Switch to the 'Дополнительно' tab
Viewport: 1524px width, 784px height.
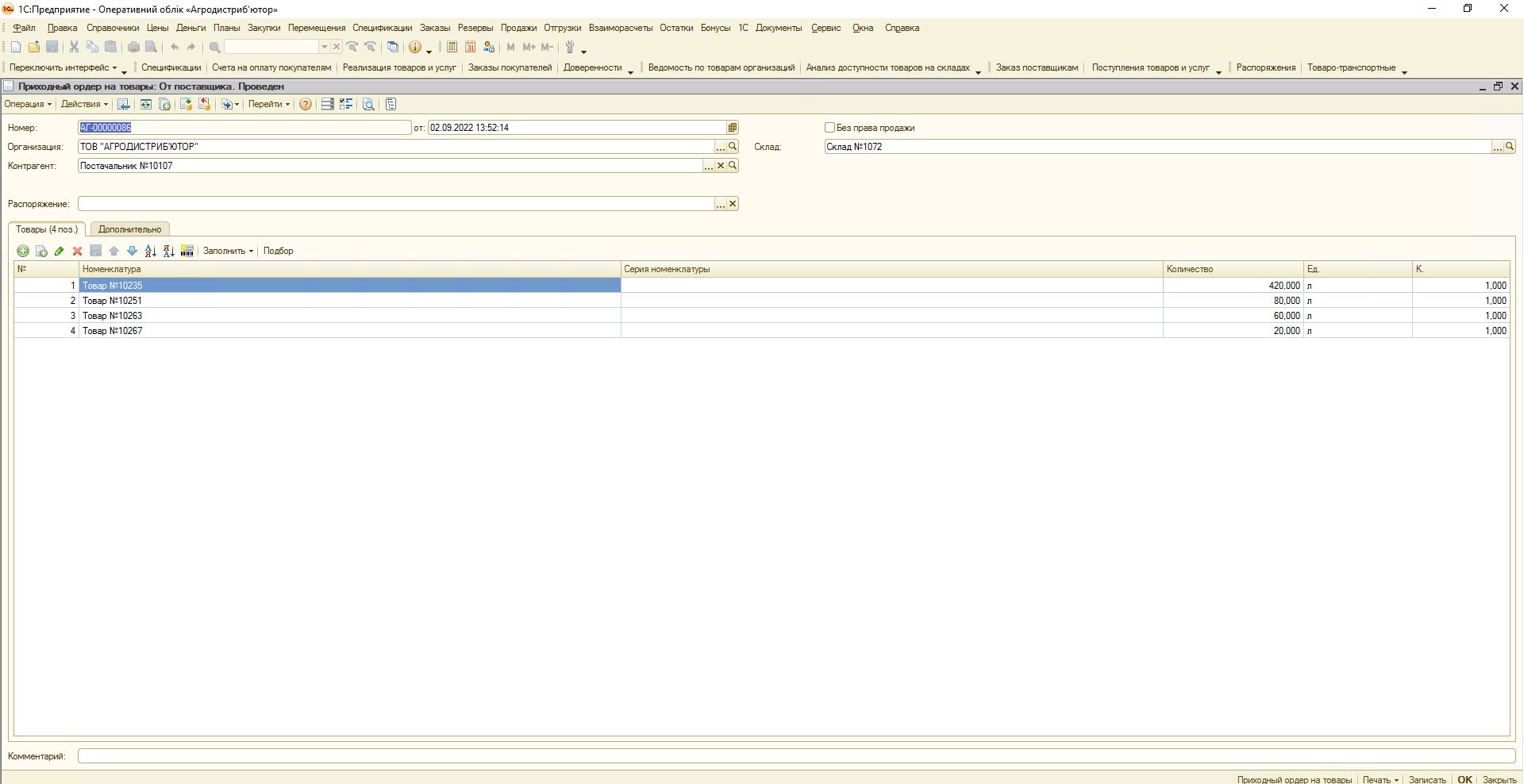coord(129,229)
